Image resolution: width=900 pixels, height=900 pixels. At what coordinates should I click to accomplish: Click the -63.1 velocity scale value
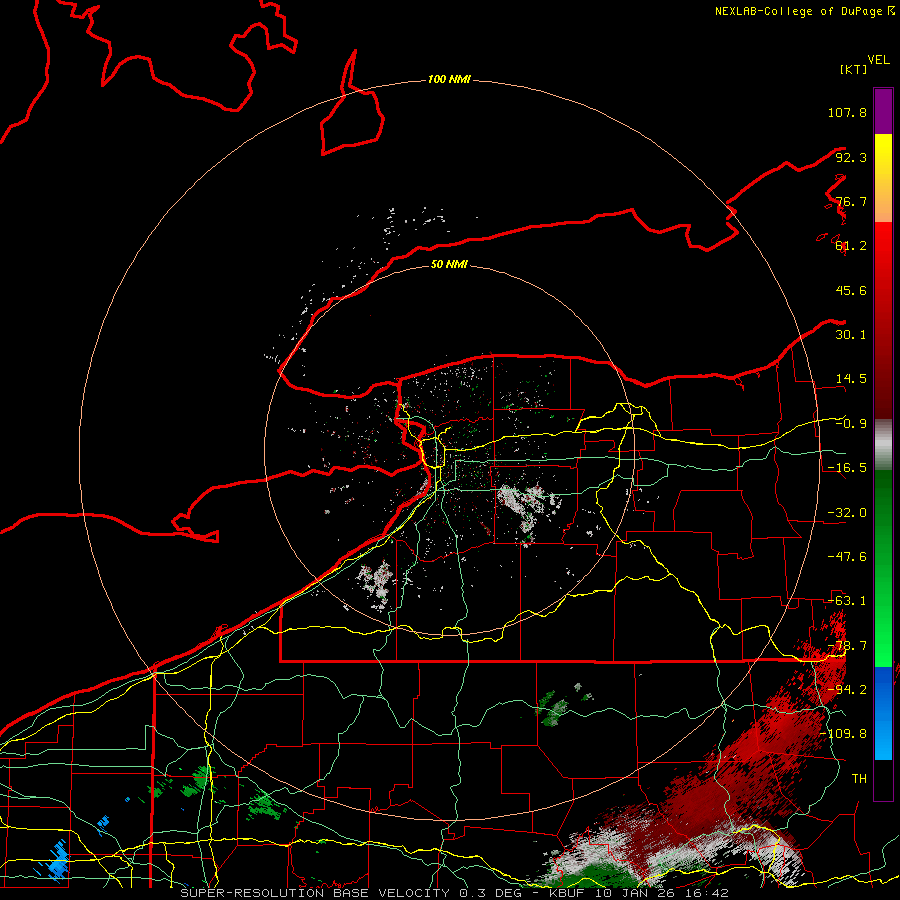click(847, 601)
